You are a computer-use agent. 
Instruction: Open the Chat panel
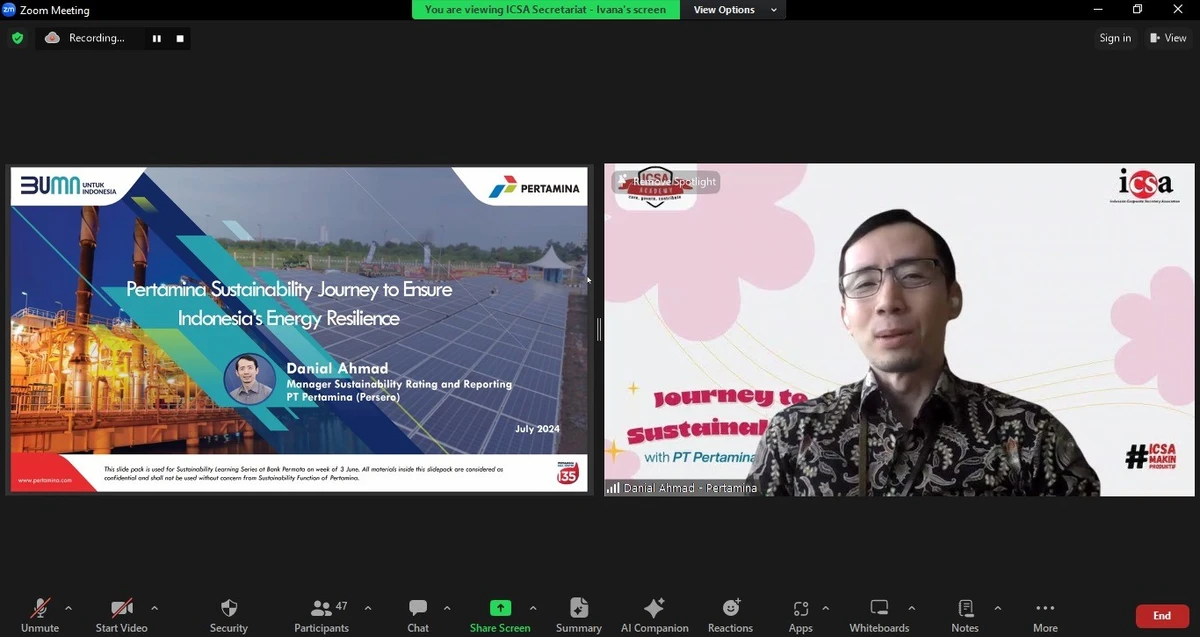tap(417, 612)
